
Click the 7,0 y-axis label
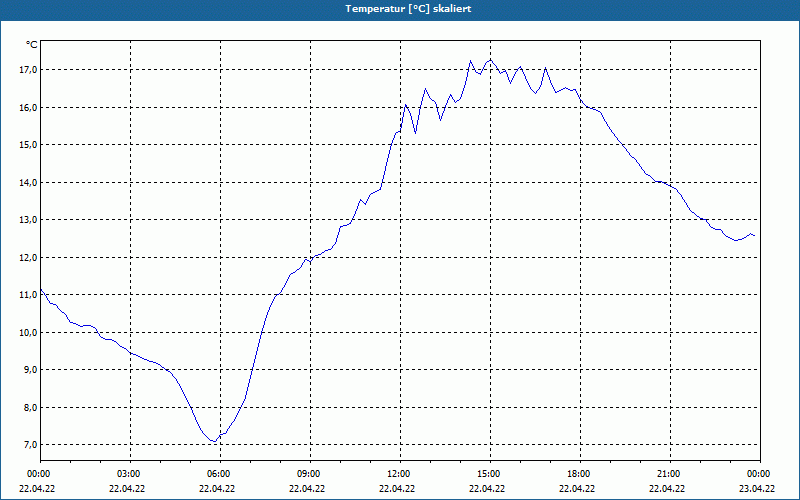coord(30,444)
